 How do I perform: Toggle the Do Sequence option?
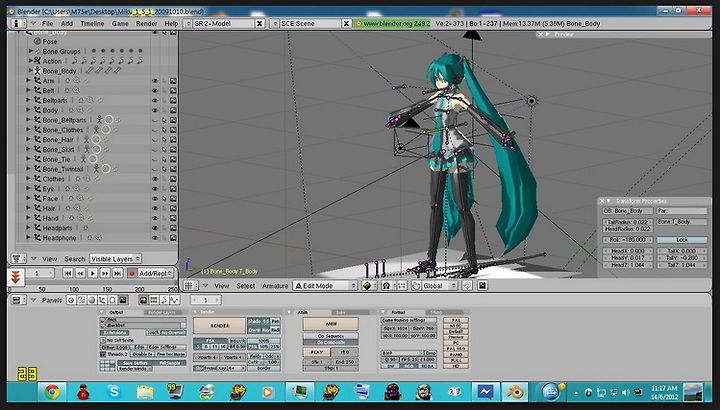point(331,336)
